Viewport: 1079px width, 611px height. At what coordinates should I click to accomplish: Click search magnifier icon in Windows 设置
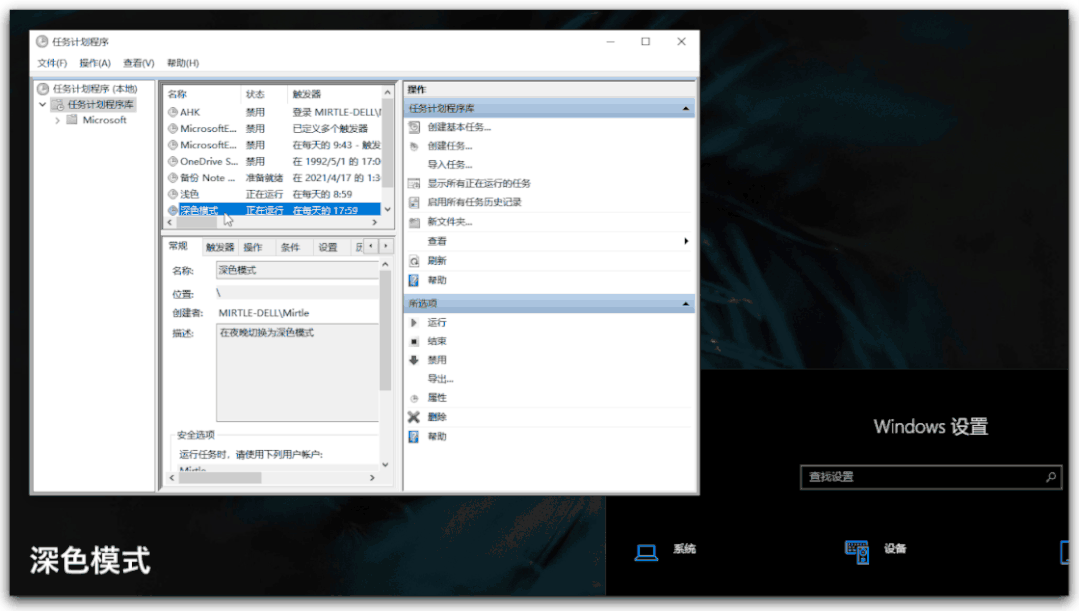pyautogui.click(x=1051, y=477)
